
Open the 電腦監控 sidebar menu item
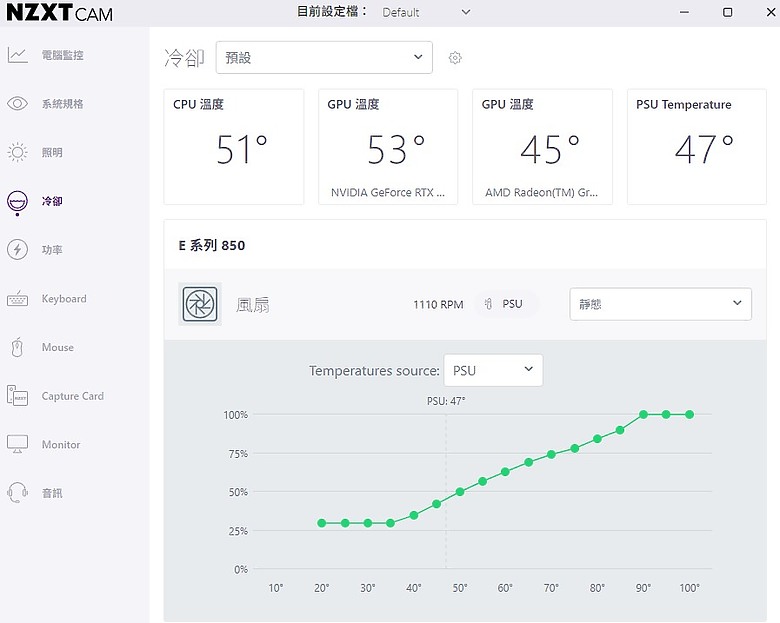[63, 55]
